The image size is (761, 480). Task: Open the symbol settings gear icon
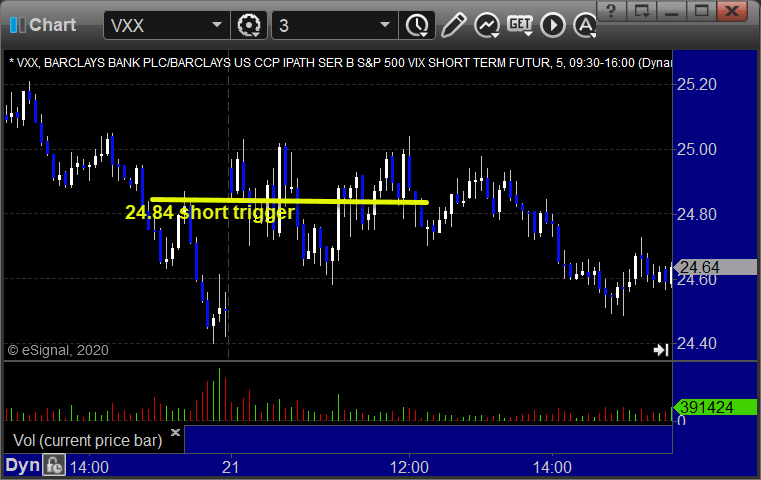[x=248, y=25]
